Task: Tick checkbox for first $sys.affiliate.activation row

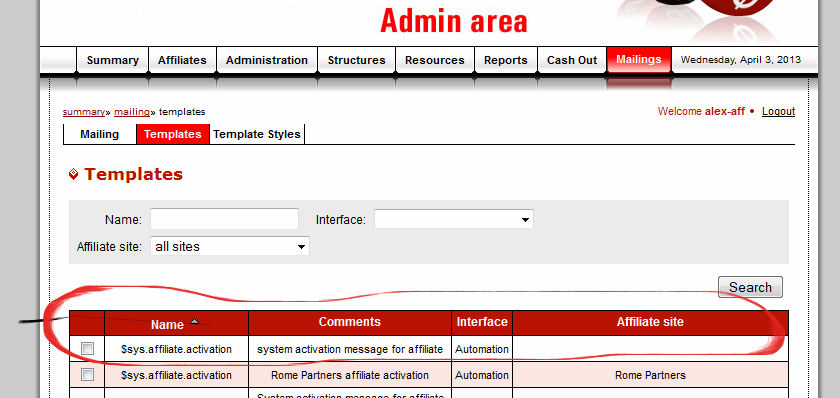Action: (87, 349)
